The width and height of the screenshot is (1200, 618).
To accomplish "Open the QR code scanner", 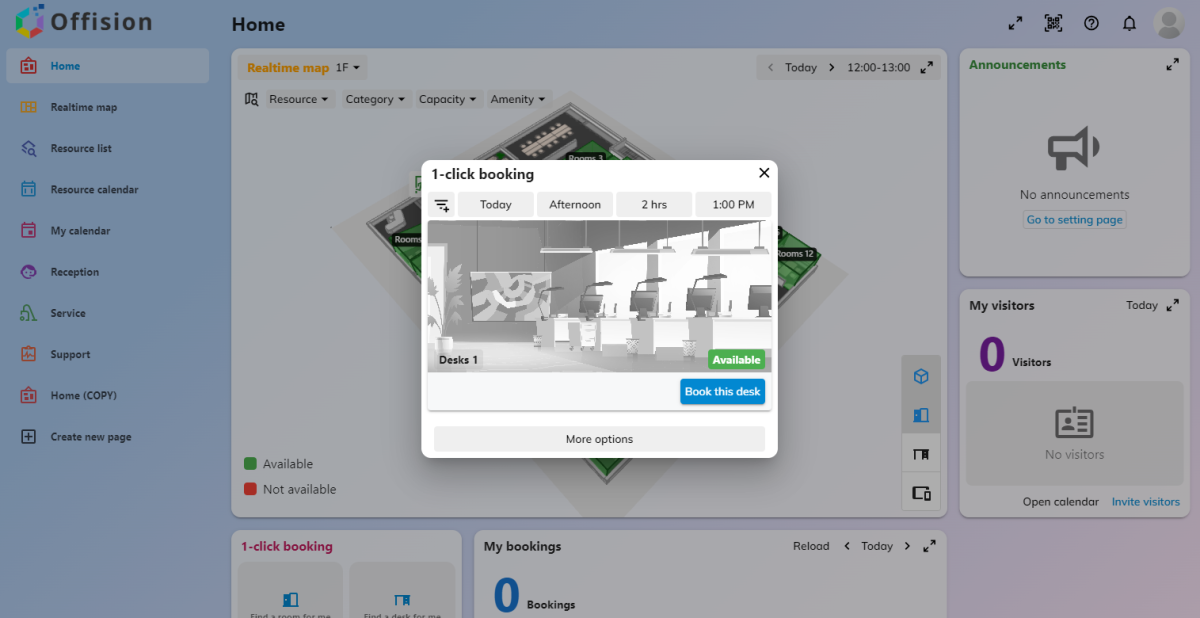I will pos(1053,23).
